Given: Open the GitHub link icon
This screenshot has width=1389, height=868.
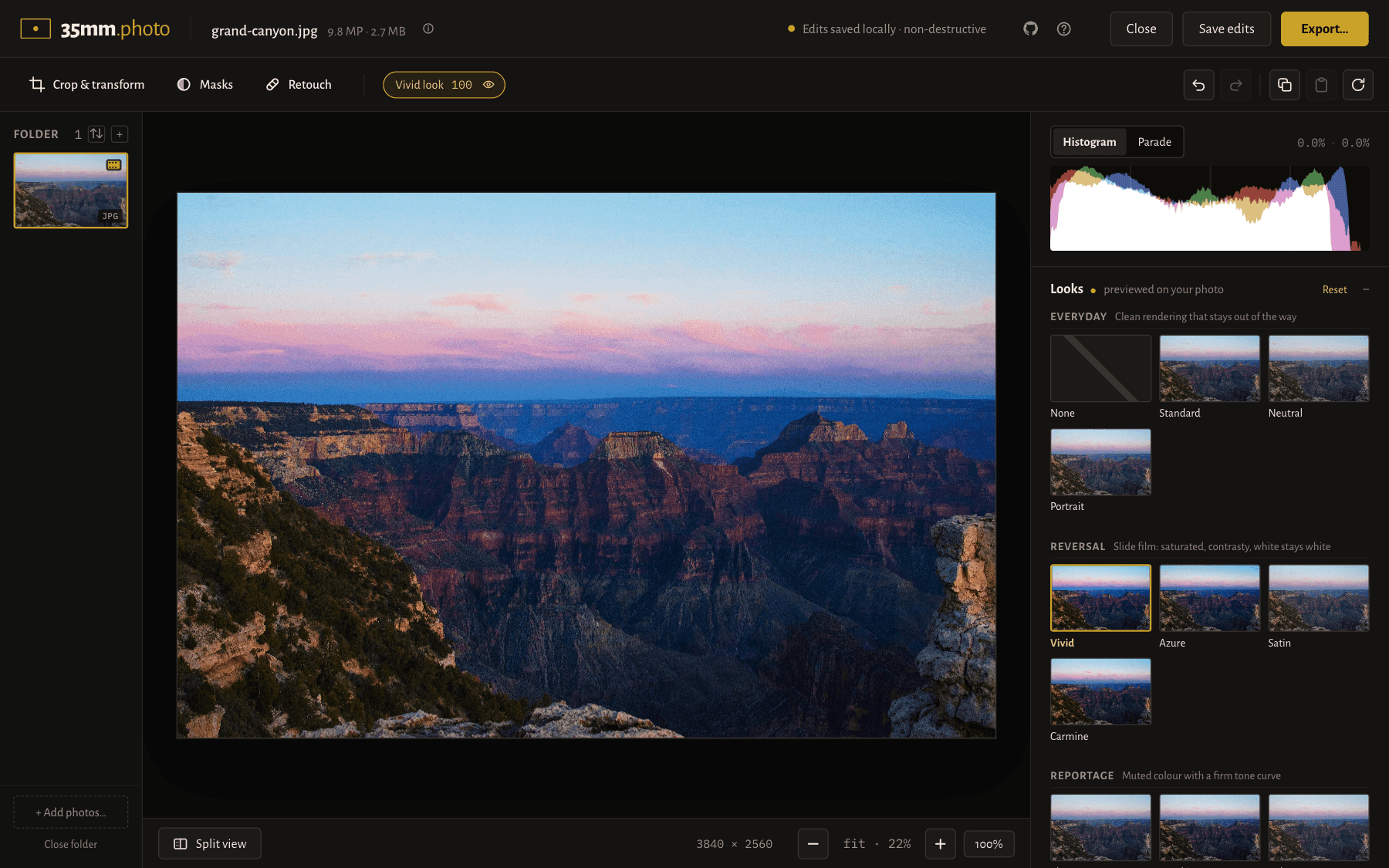Looking at the screenshot, I should pos(1030,29).
